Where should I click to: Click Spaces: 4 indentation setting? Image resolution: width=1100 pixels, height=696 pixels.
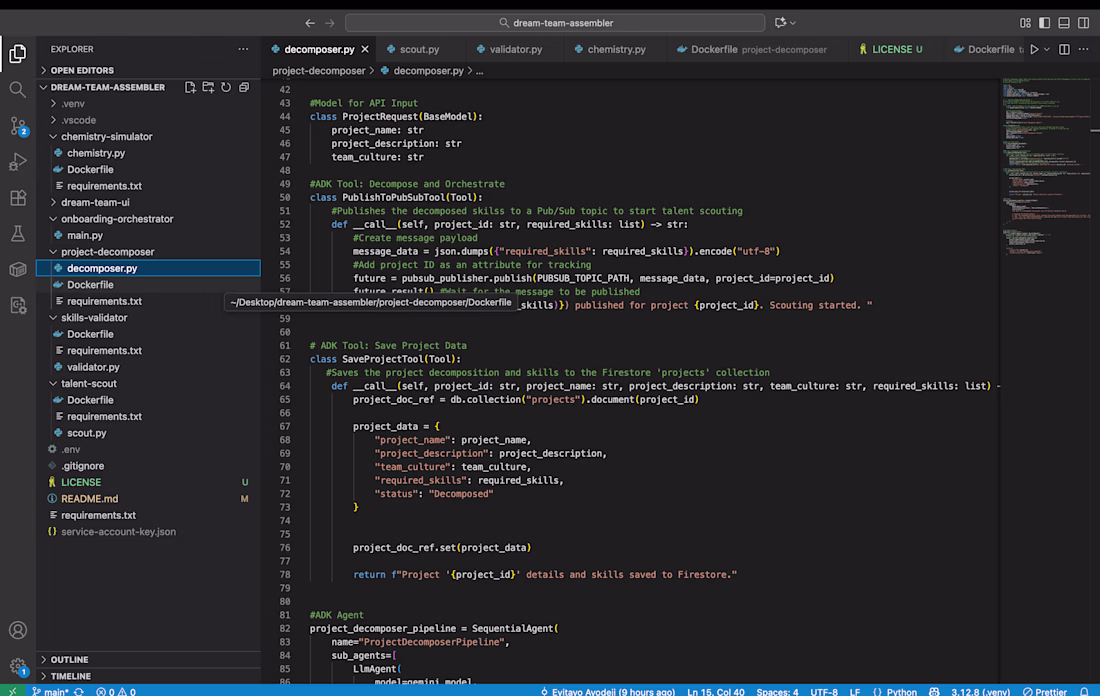(x=777, y=691)
